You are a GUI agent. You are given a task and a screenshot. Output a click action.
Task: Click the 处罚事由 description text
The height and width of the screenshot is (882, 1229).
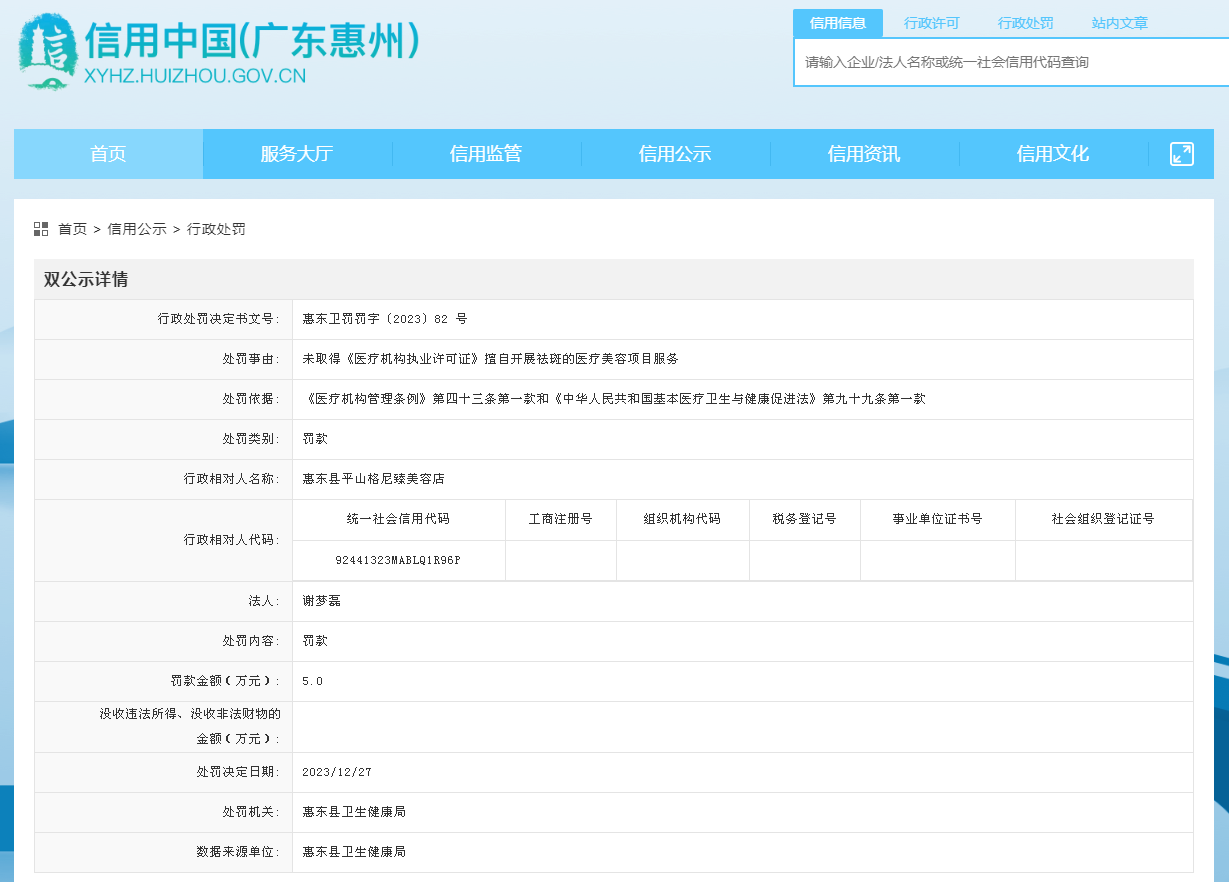point(490,359)
